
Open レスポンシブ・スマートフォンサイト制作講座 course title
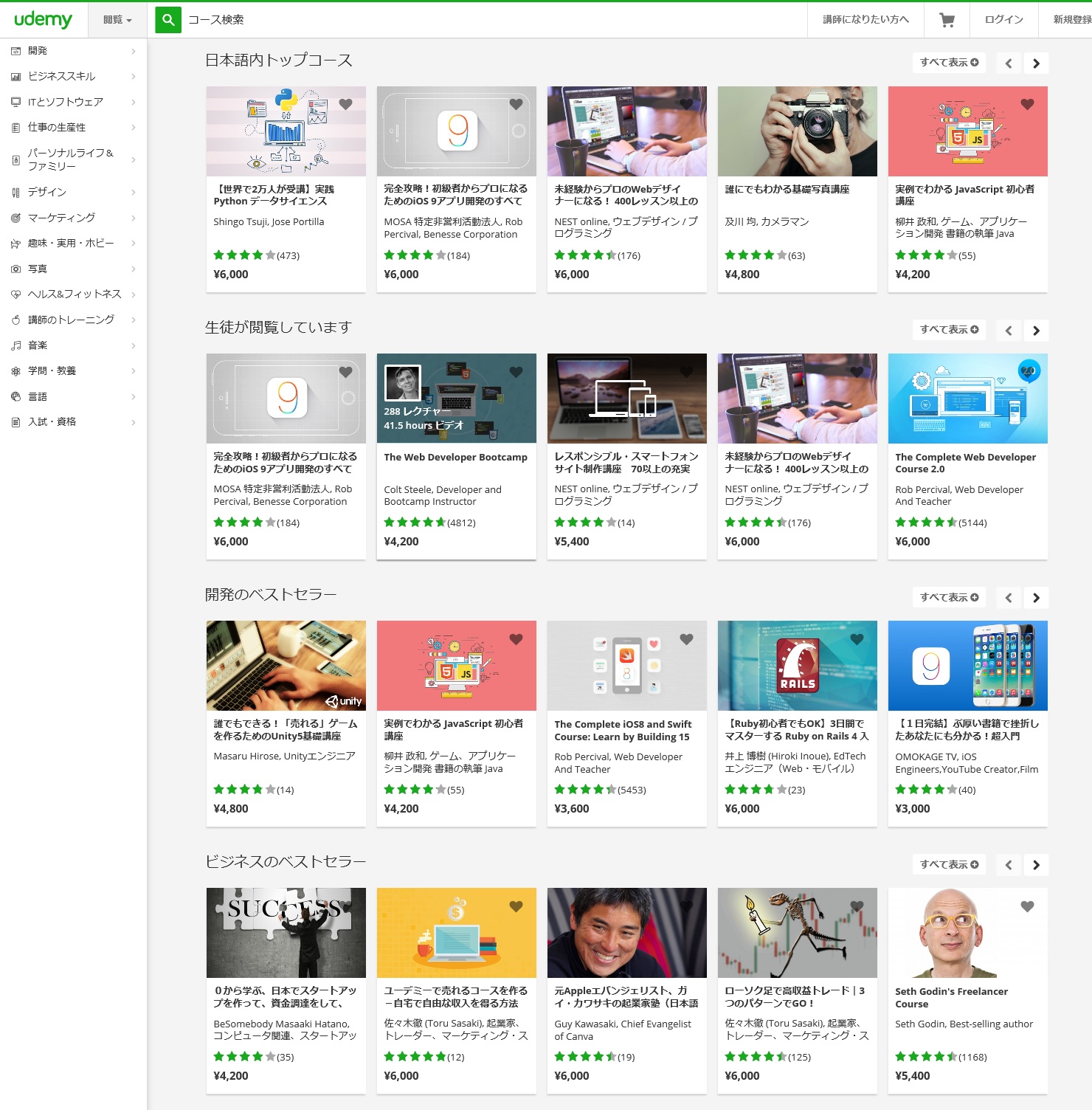[x=626, y=463]
